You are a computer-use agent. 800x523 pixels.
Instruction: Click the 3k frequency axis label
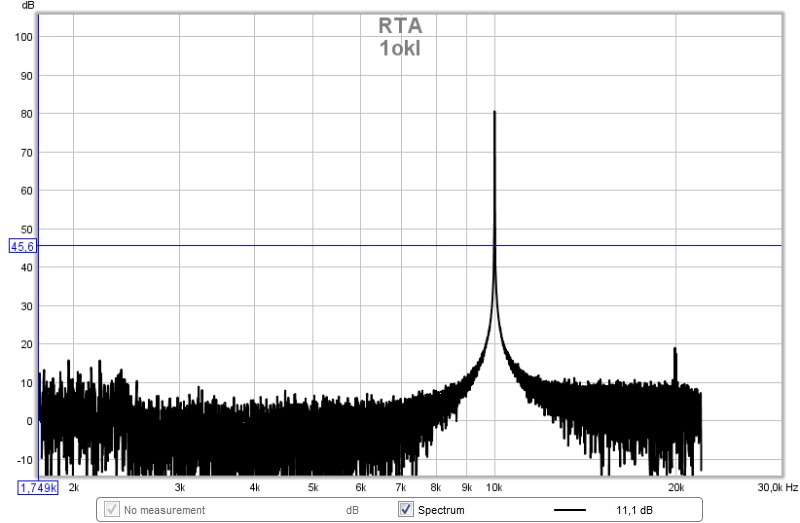[180, 488]
